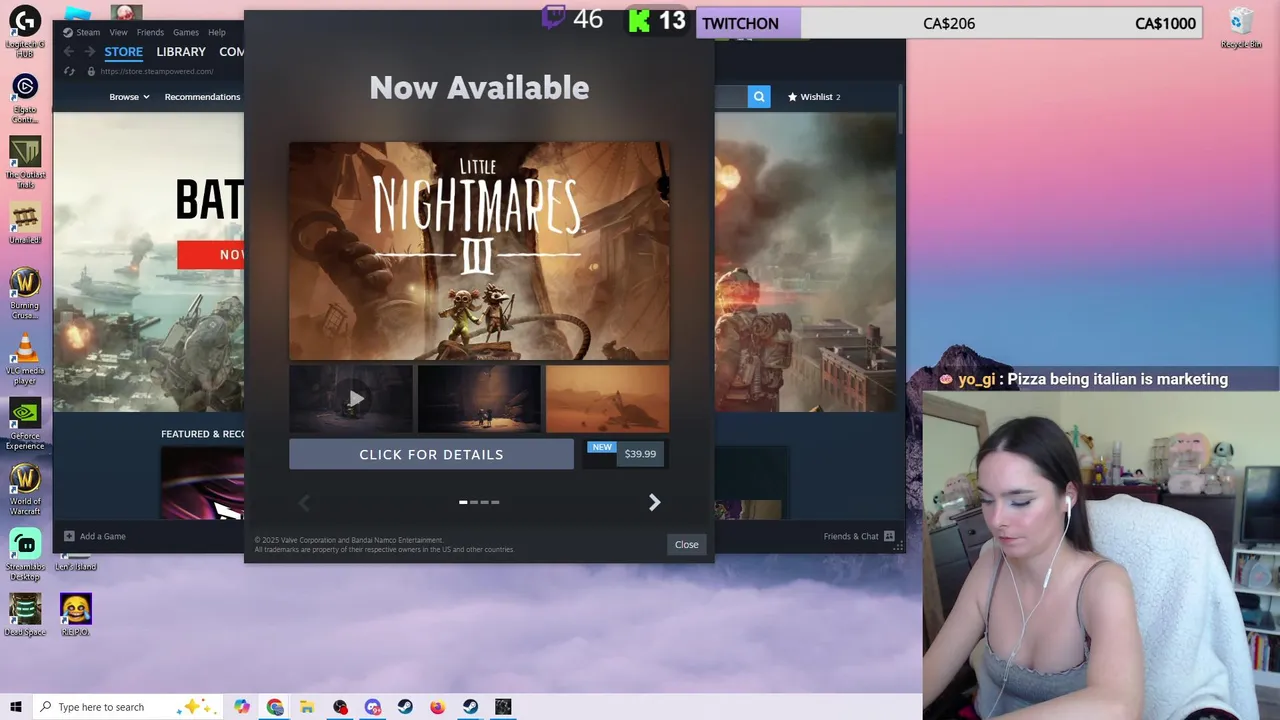This screenshot has height=720, width=1280.
Task: Open VLC media player desktop icon
Action: [24, 358]
